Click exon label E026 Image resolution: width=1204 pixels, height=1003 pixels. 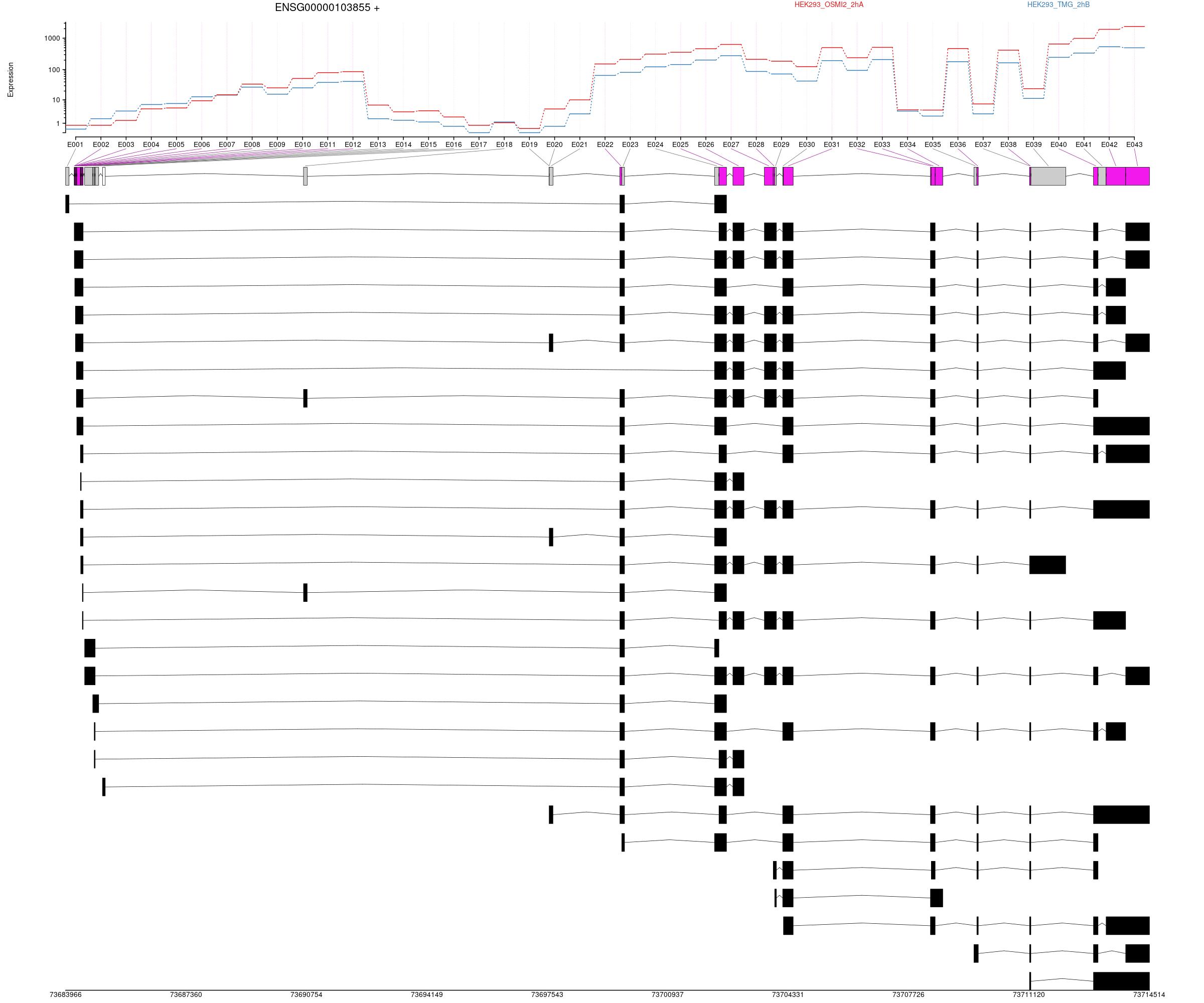click(706, 145)
